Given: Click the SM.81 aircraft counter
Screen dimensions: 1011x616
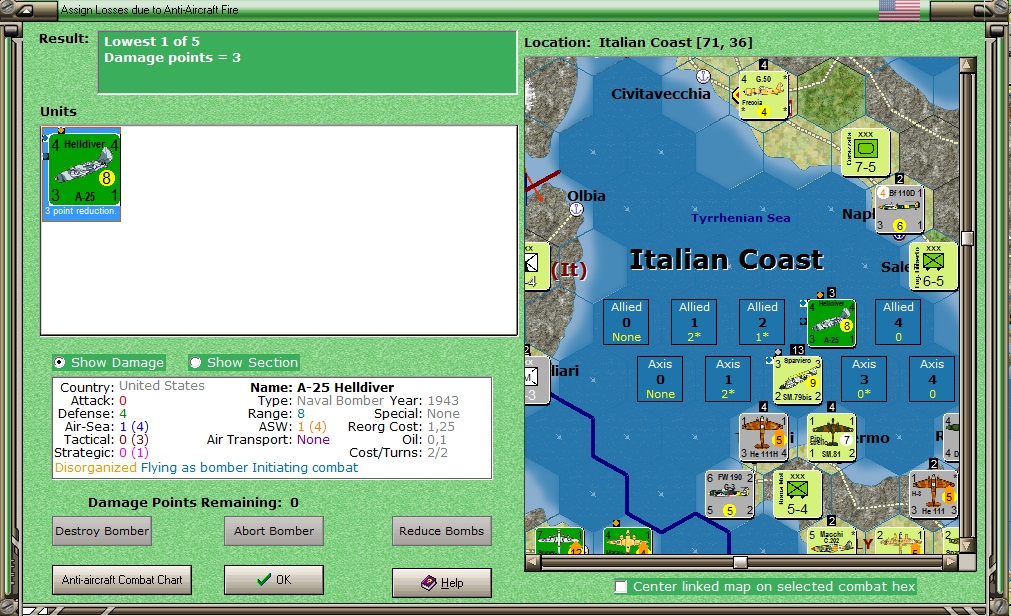Looking at the screenshot, I should click(832, 437).
